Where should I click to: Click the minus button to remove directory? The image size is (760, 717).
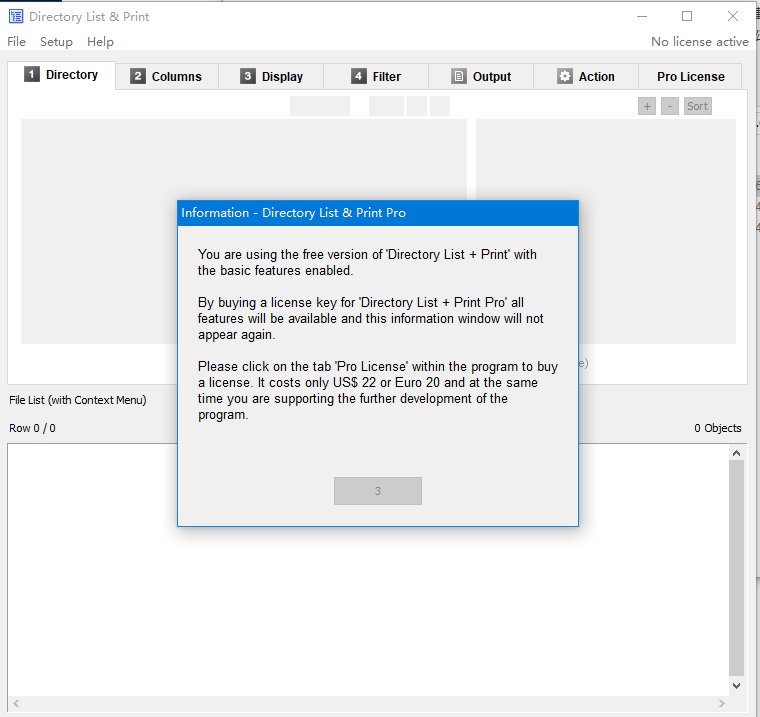670,106
